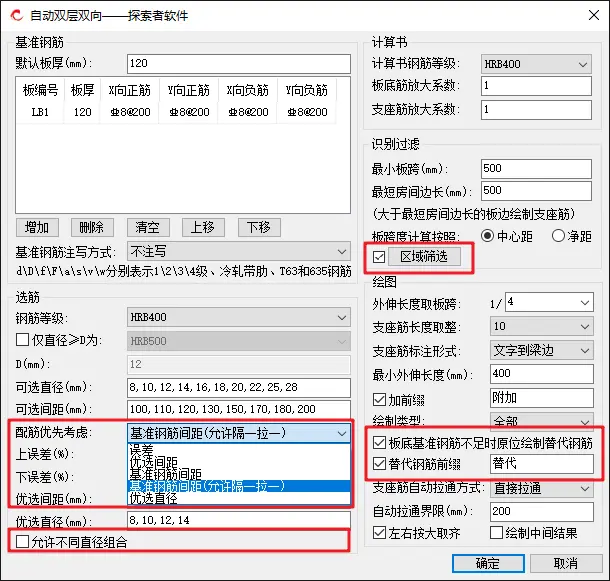
Task: Click the 区域筛选 button
Action: tap(424, 256)
